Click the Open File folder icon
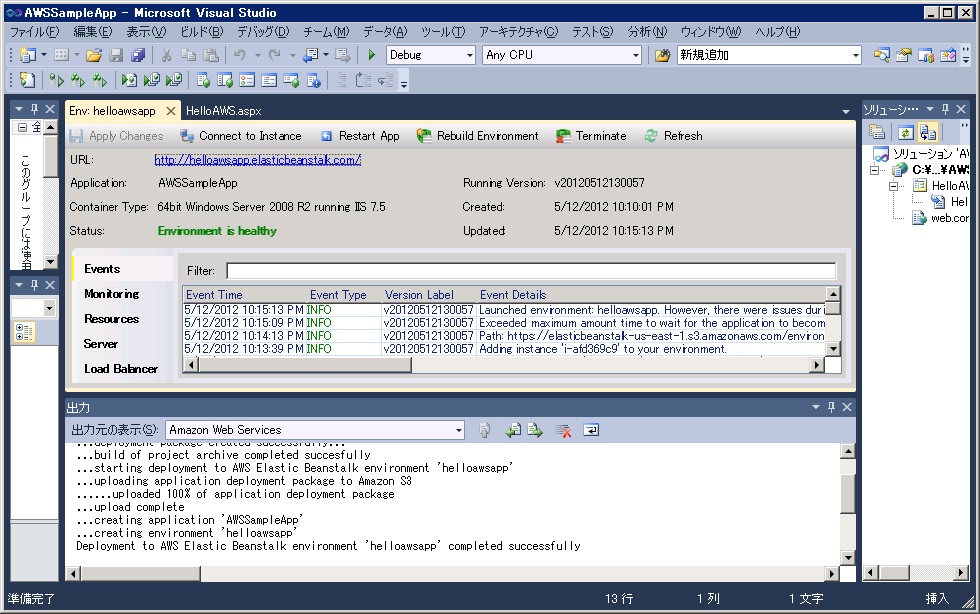Screen dimensions: 980x614 tap(94, 55)
